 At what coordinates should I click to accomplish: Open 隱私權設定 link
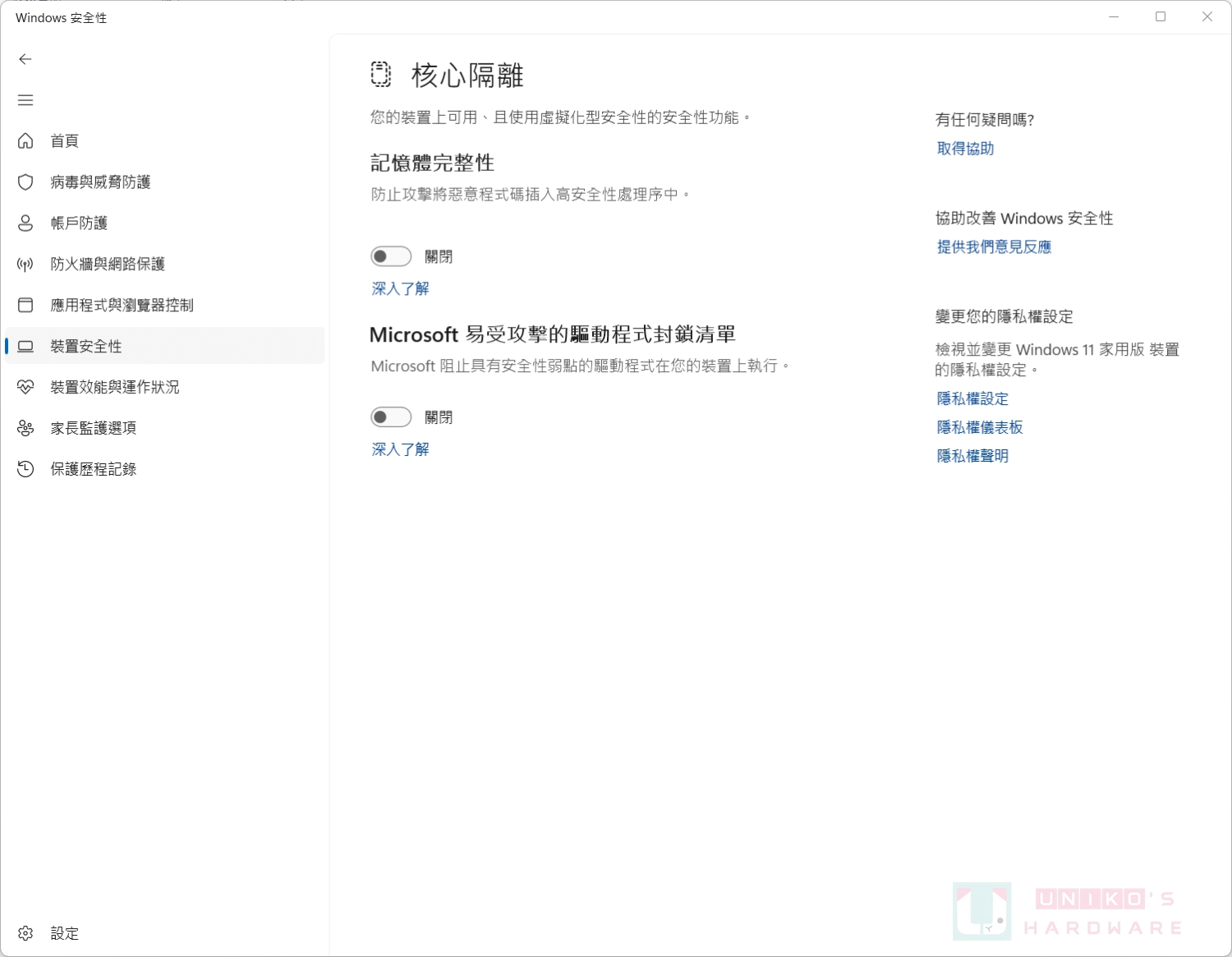(972, 399)
